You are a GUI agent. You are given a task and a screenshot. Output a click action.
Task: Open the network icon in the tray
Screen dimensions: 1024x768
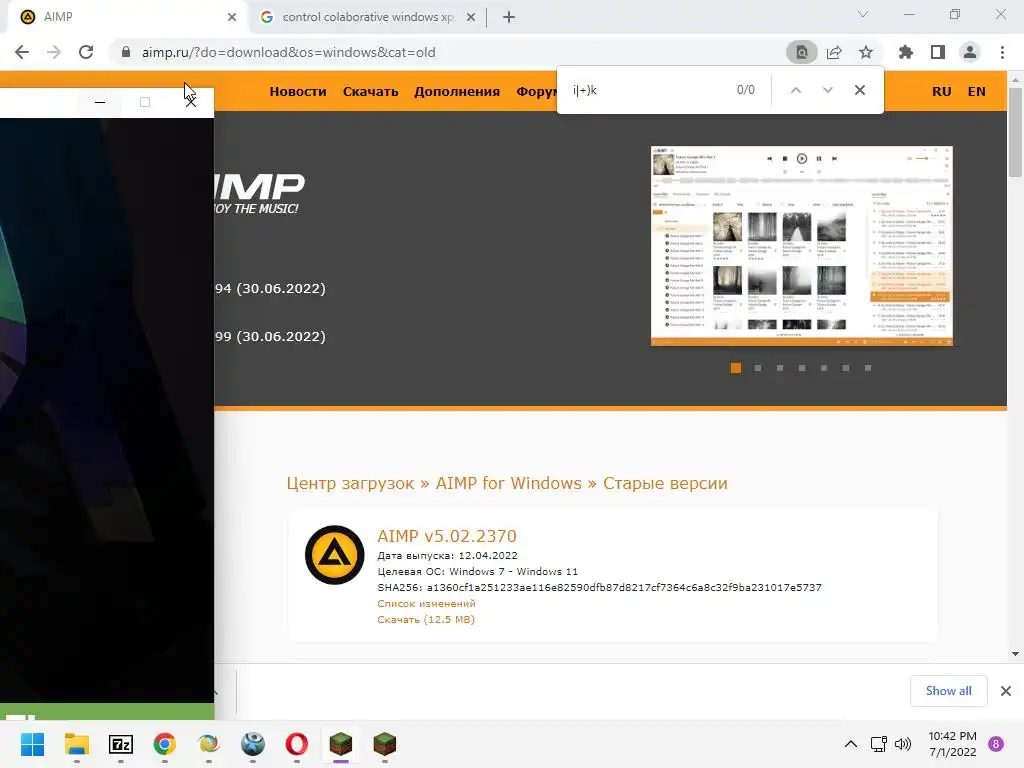point(878,744)
